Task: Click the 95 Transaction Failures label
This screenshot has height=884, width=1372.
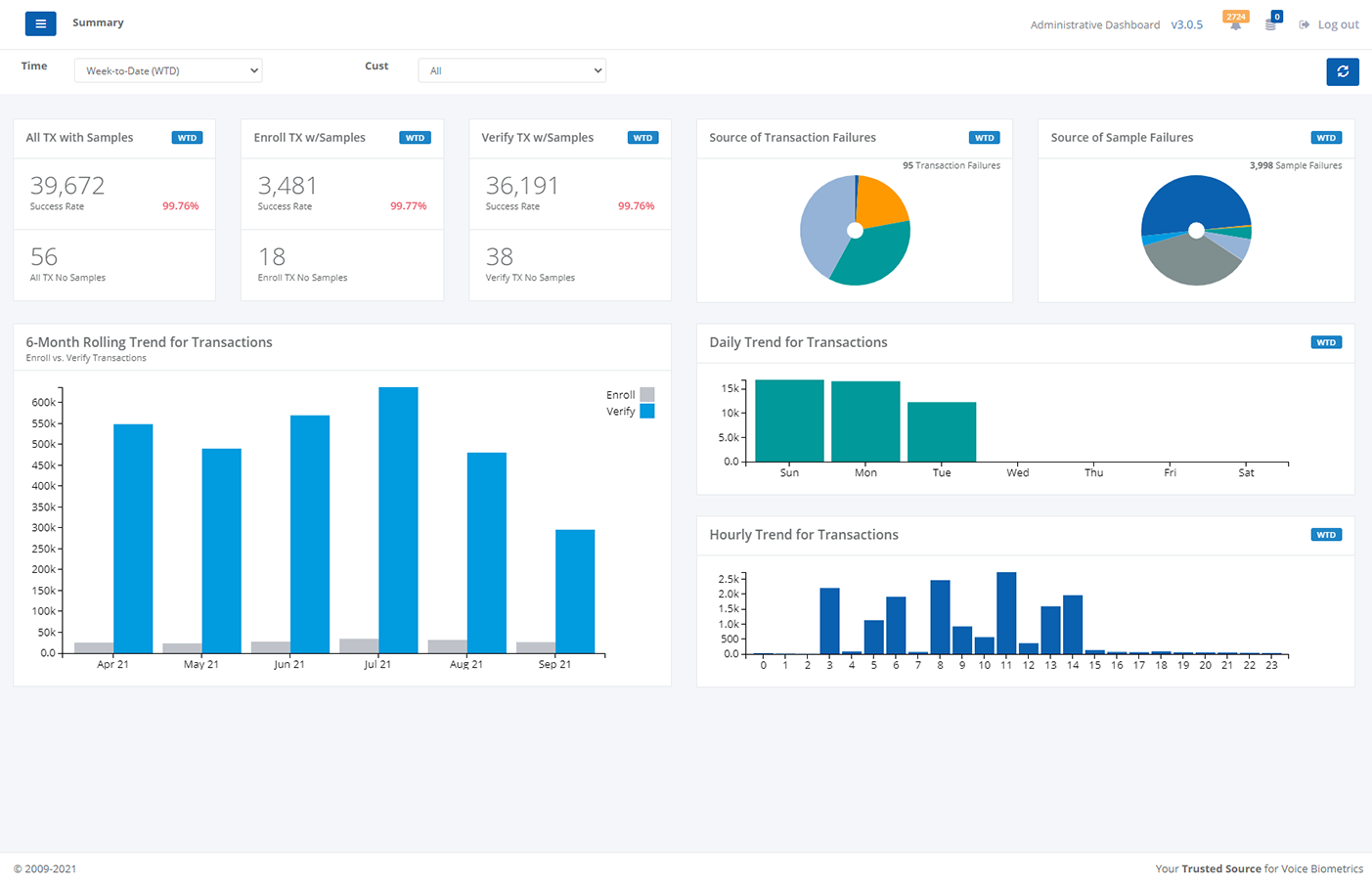Action: (x=952, y=165)
